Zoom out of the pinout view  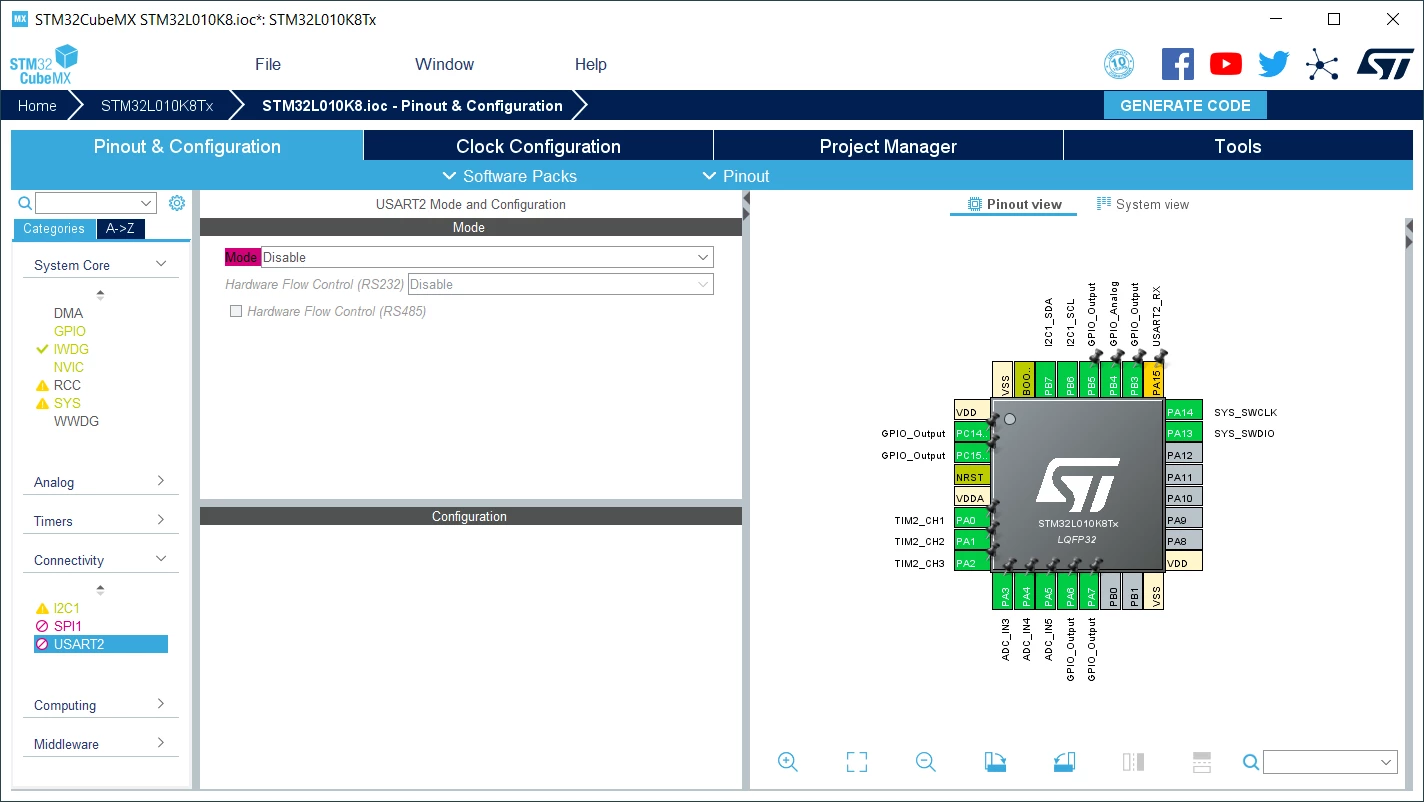pos(926,762)
